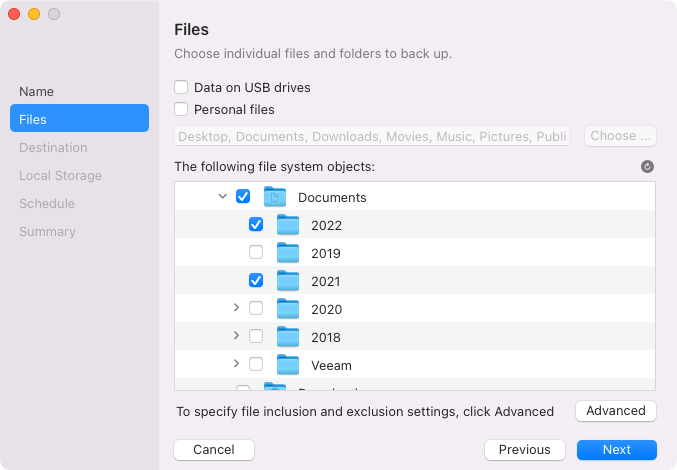Expand the Veeam folder
The image size is (677, 470).
pyautogui.click(x=236, y=365)
